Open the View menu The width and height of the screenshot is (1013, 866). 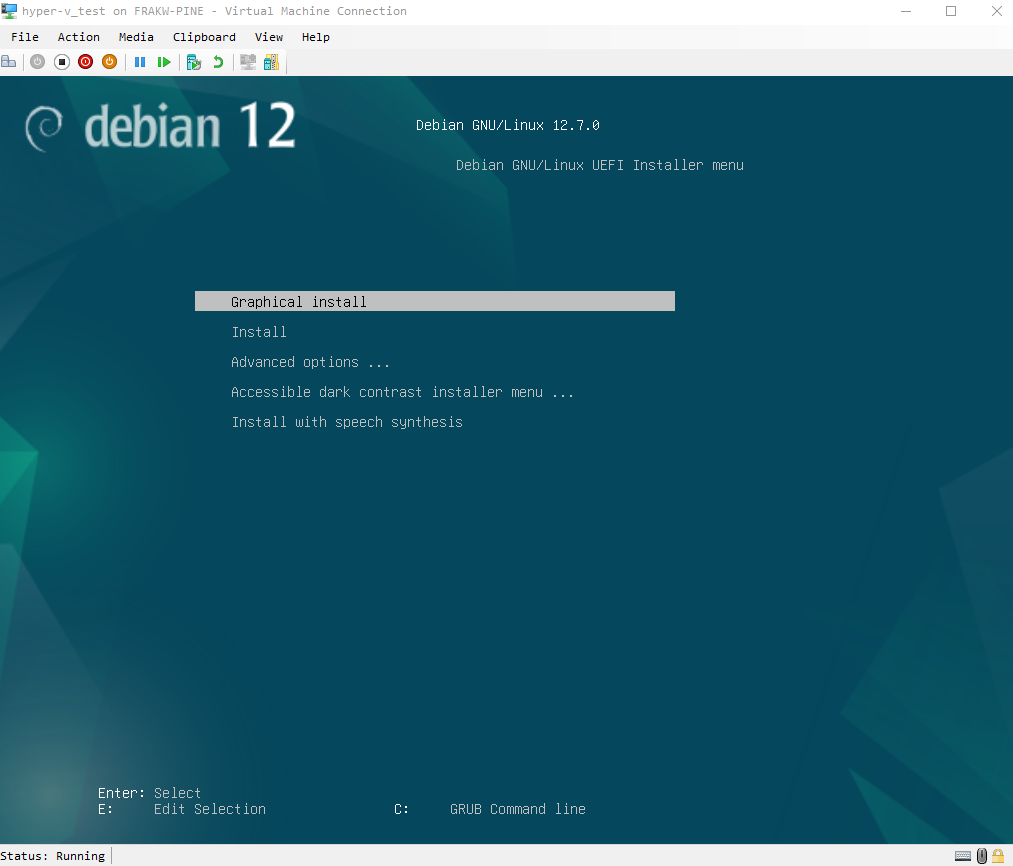coord(269,37)
